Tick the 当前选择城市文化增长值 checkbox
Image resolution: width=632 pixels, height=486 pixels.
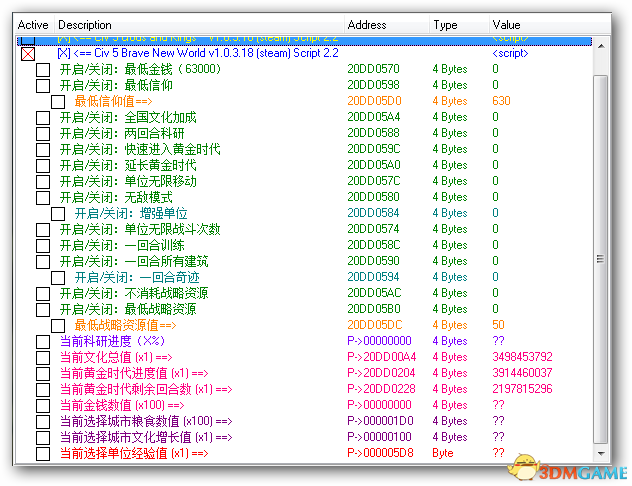[x=43, y=438]
